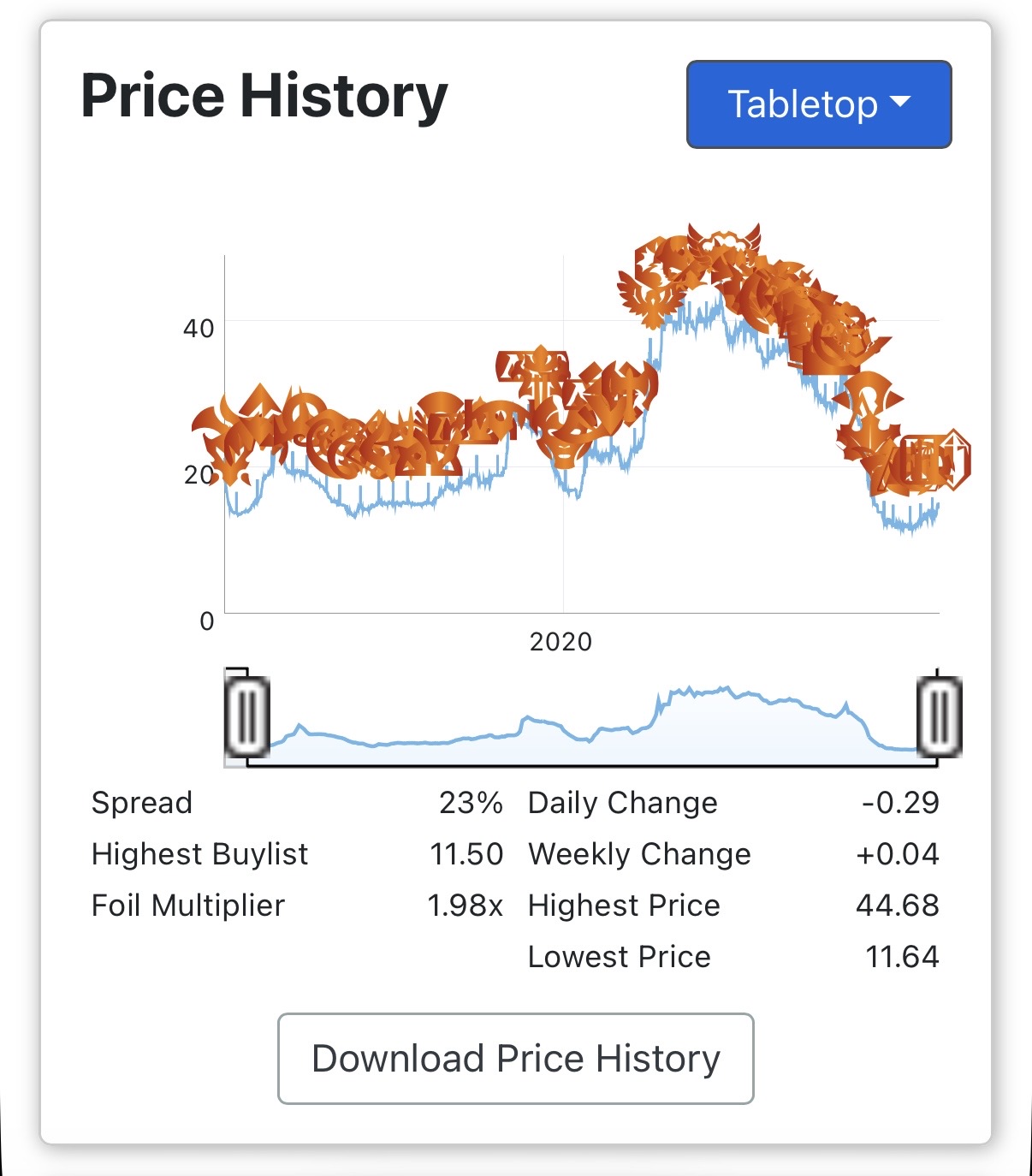1032x1176 pixels.
Task: Click the Tabletop dropdown caret arrow
Action: (x=900, y=102)
